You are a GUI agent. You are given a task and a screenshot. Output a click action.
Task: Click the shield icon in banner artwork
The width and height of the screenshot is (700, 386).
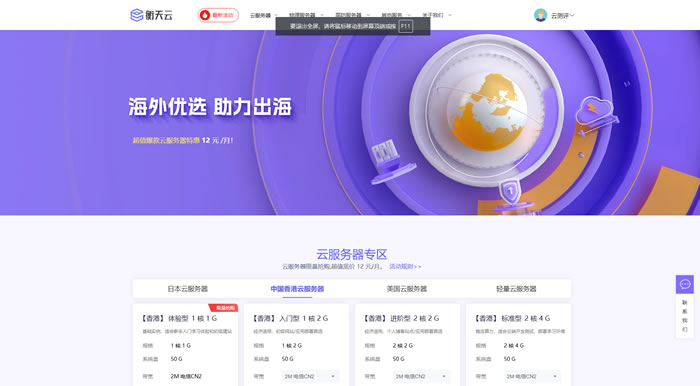(x=510, y=191)
